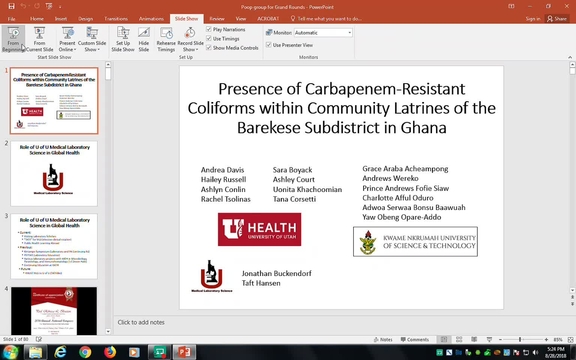Open Windows Start menu
Image resolution: width=576 pixels, height=360 pixels.
pos(10,352)
